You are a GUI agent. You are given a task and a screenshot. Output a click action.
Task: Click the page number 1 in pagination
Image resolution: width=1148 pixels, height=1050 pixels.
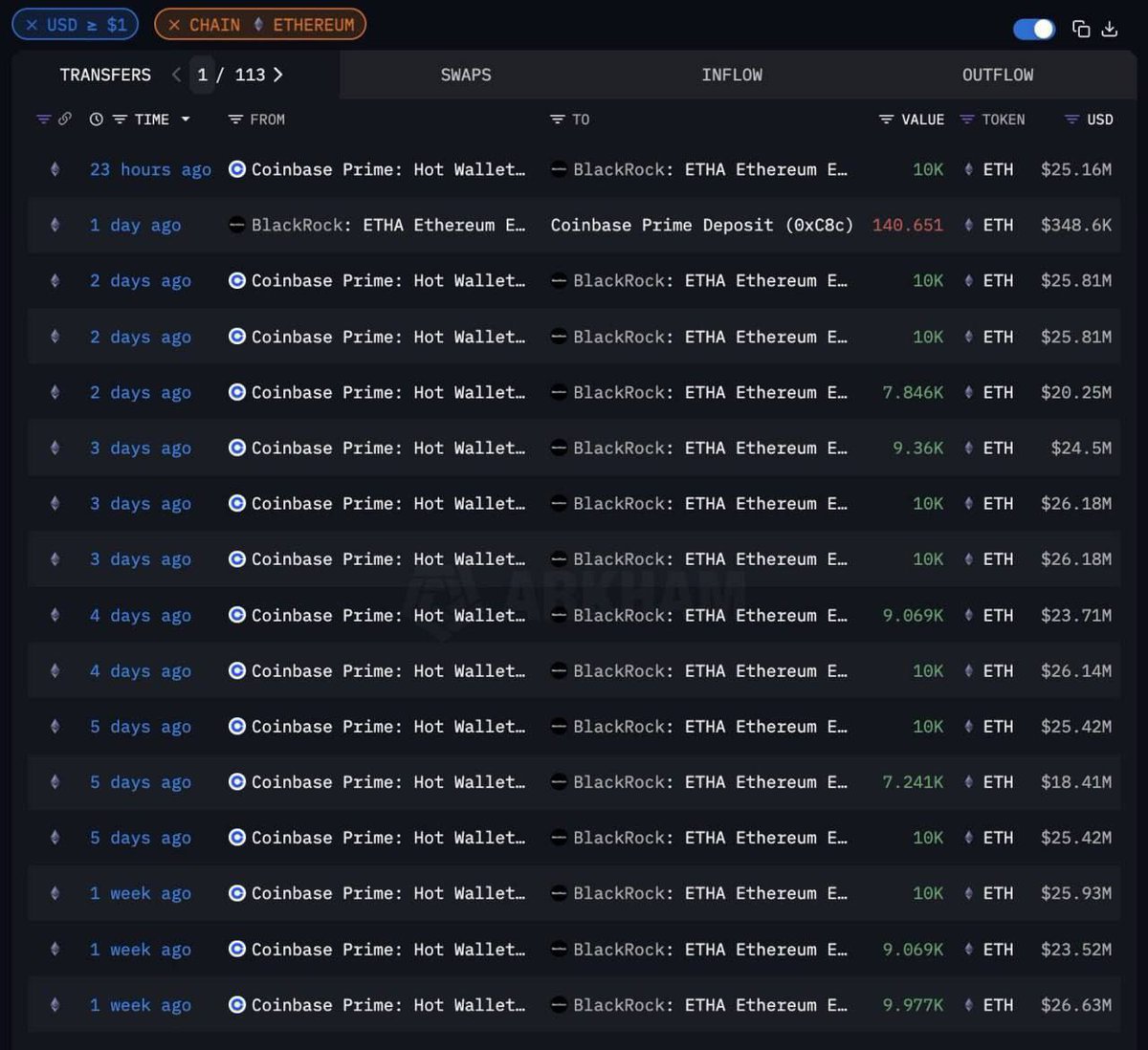tap(202, 74)
